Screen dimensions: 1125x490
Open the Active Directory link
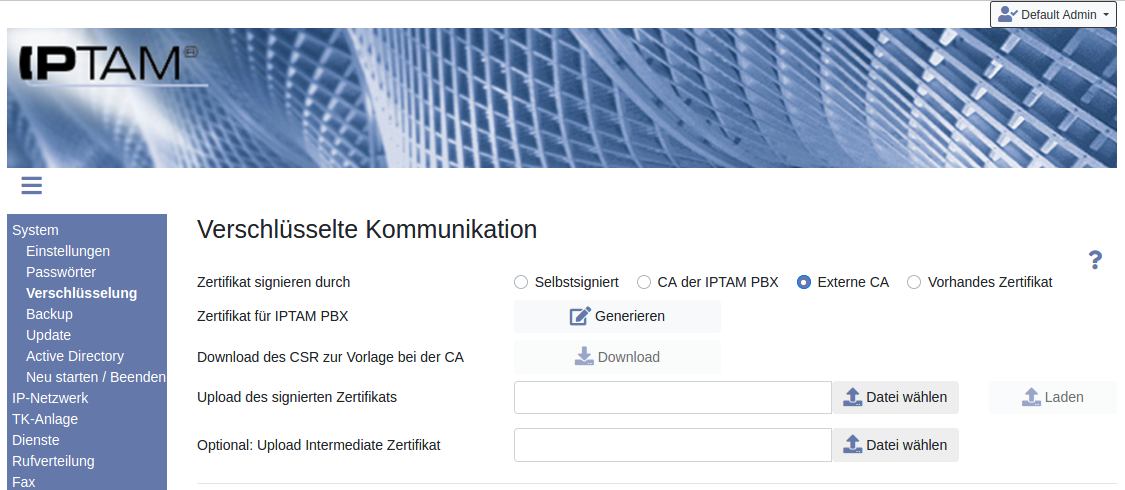pos(75,356)
